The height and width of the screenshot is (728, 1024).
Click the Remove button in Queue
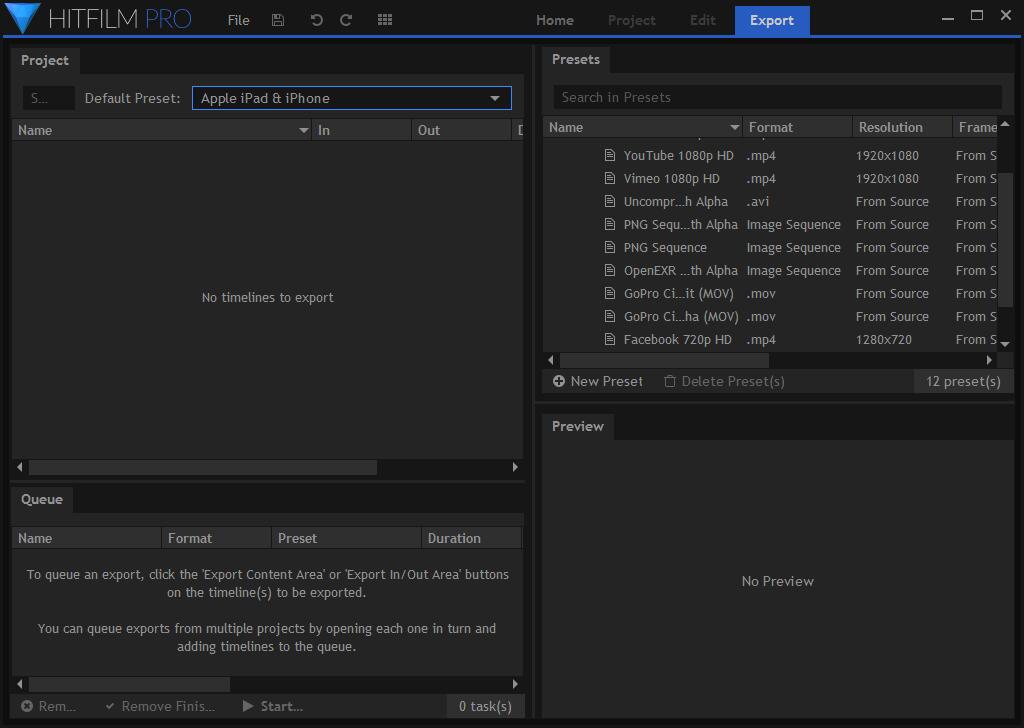click(49, 706)
